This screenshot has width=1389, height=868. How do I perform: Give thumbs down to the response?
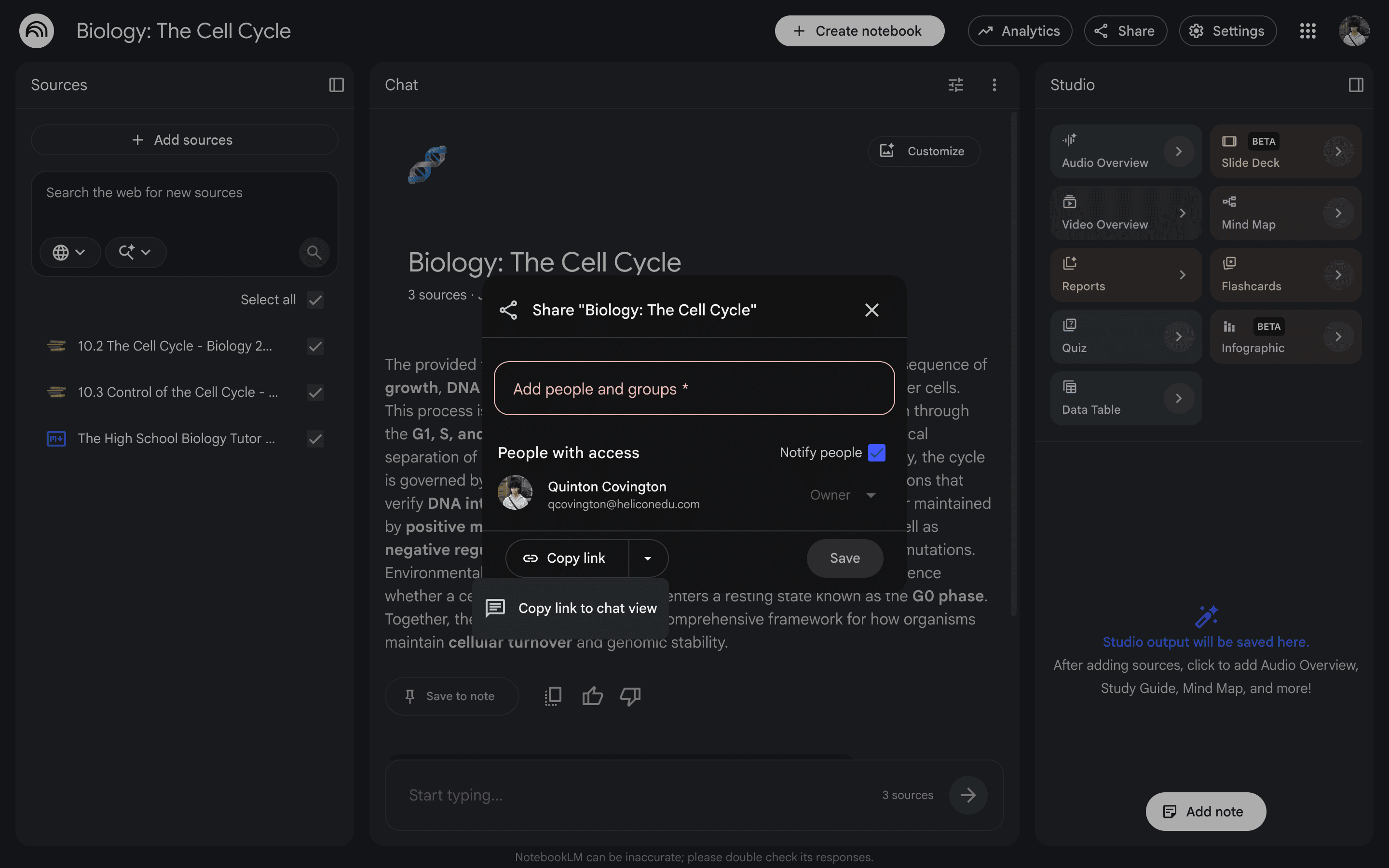(630, 696)
